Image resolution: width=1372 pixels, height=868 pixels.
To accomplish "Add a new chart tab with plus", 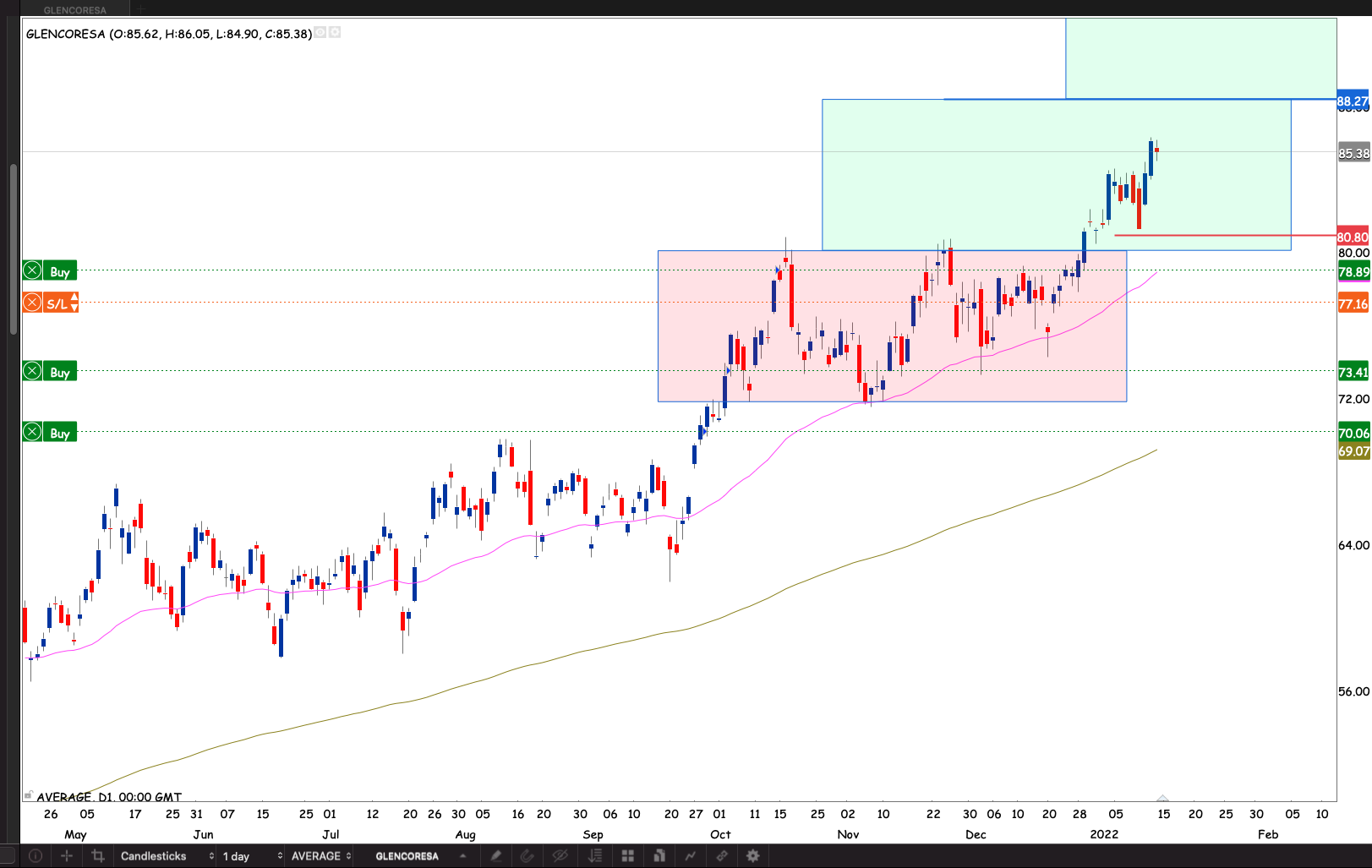I will [141, 9].
